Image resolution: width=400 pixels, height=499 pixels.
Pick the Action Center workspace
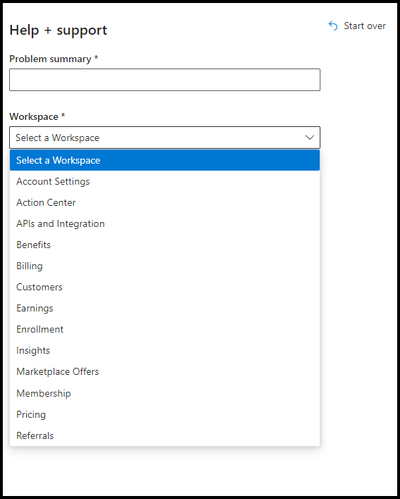pos(165,202)
